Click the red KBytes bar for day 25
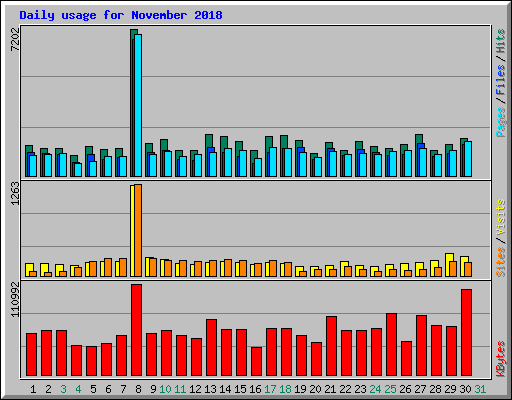The image size is (512, 400). [x=391, y=345]
